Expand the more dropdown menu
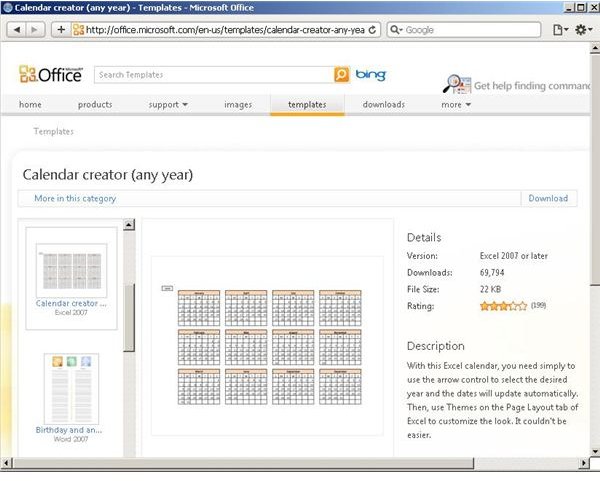 [456, 104]
